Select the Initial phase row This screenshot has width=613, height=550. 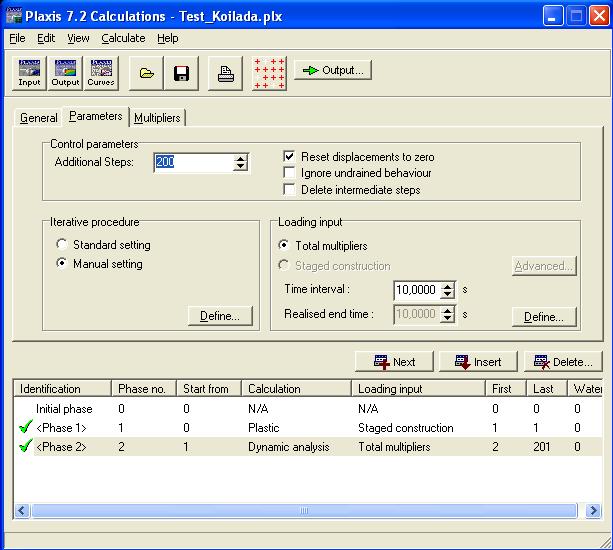coord(308,408)
